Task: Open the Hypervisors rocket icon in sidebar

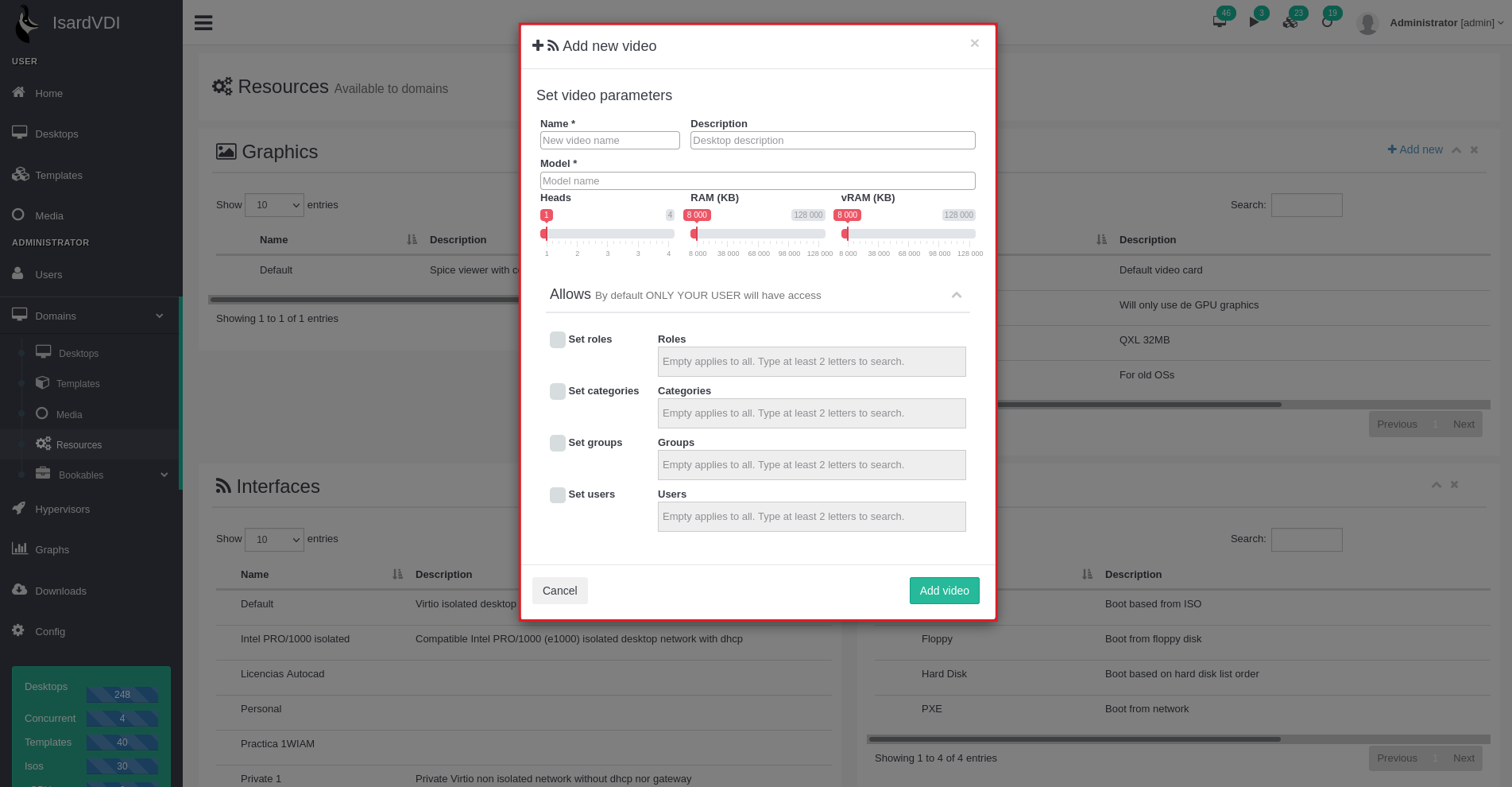Action: tap(19, 509)
